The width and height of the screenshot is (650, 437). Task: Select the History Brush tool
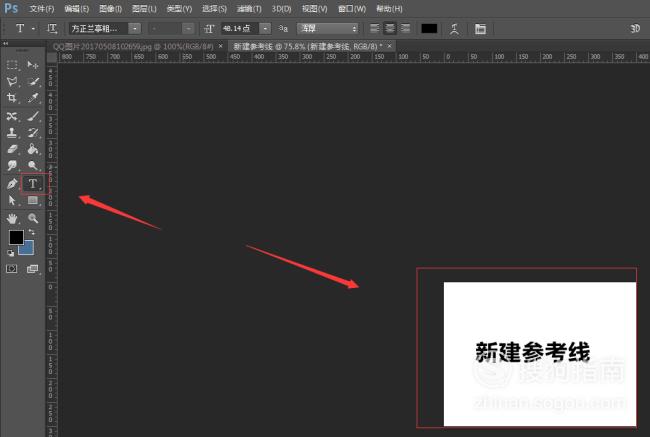(x=32, y=133)
